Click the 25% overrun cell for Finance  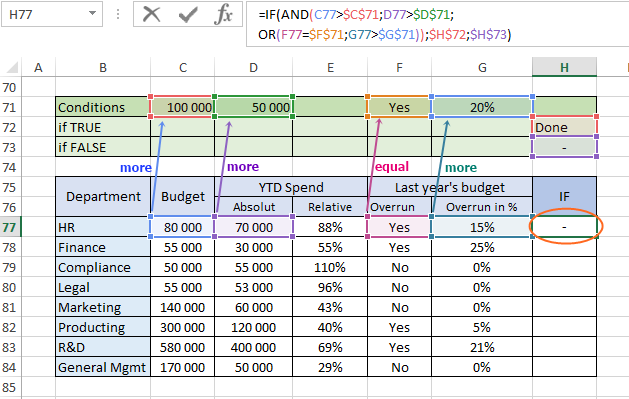482,247
